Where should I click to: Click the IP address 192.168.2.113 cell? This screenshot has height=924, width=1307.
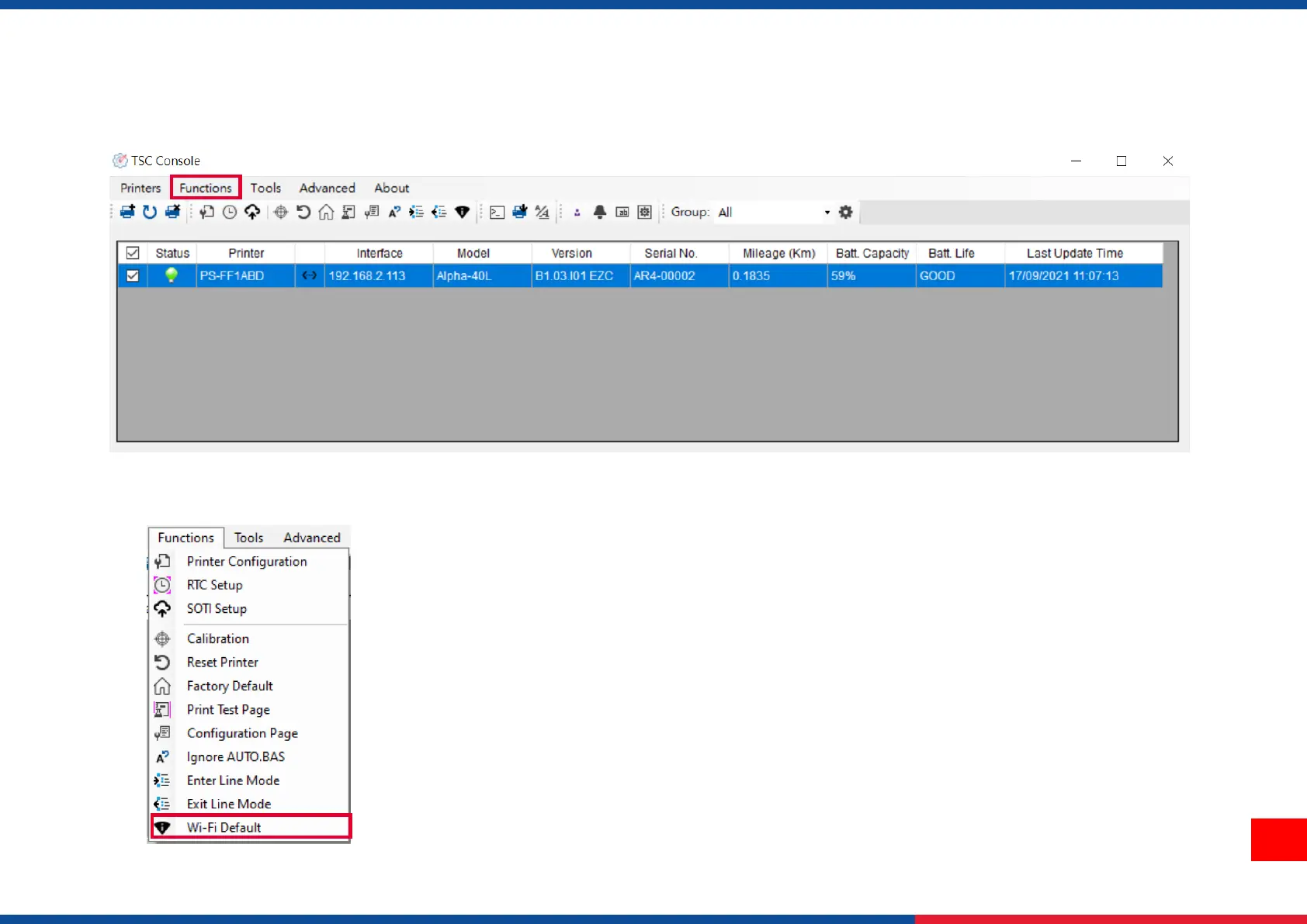click(x=379, y=275)
